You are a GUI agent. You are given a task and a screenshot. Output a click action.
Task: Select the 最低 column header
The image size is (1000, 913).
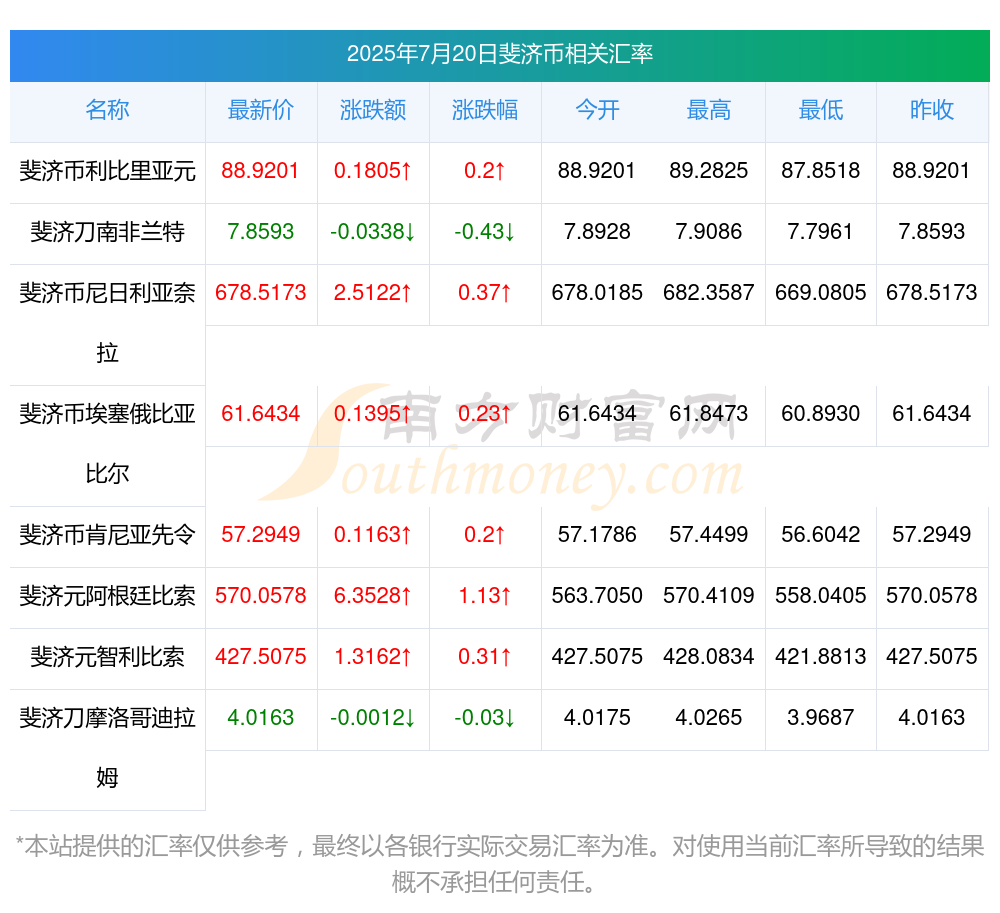[821, 110]
